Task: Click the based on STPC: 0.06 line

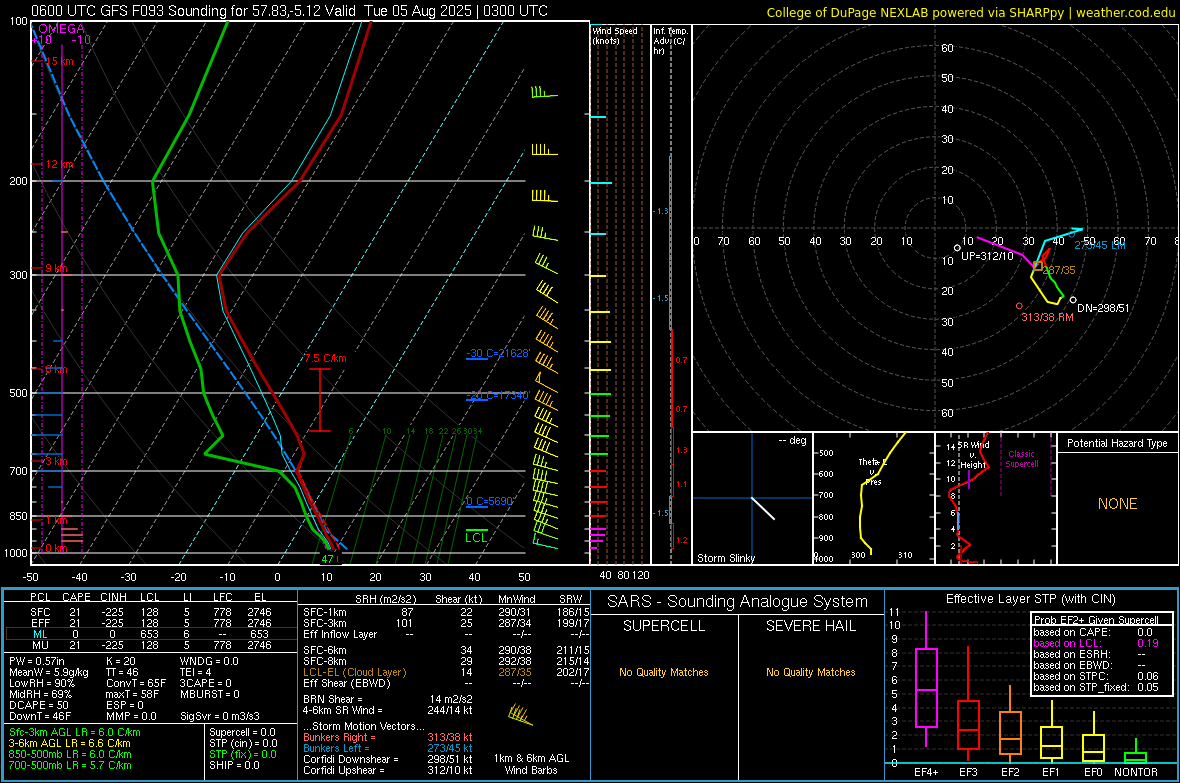Action: click(x=1096, y=676)
